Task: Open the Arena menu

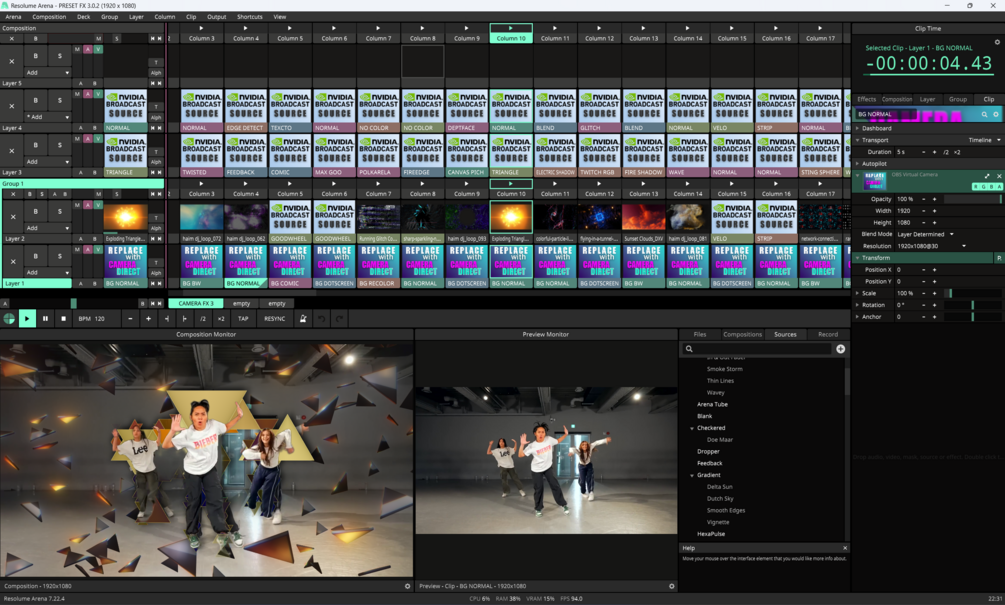Action: (x=13, y=17)
